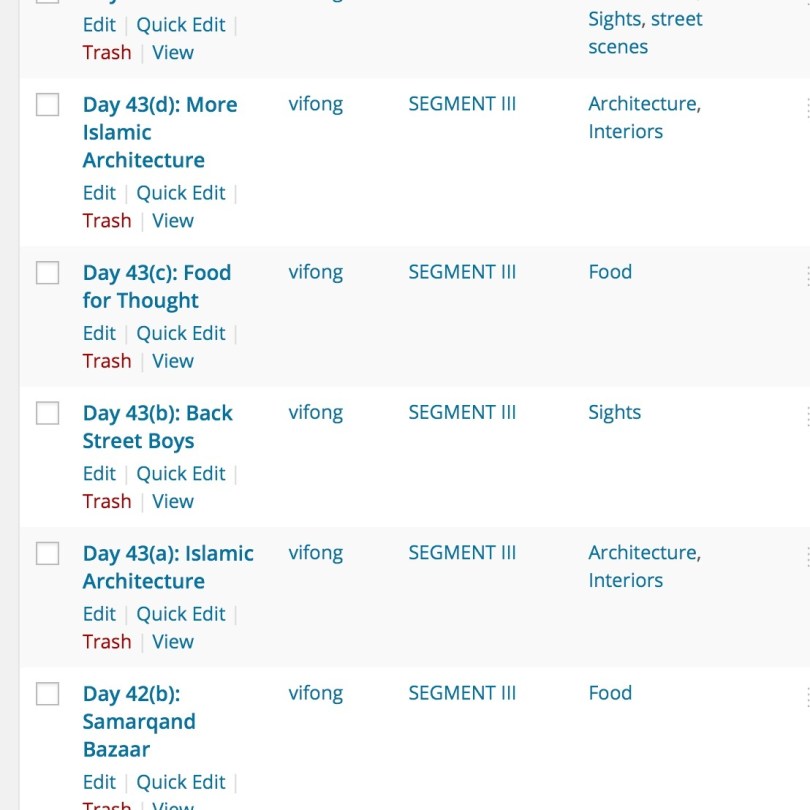Click Architecture tag in Day 43(d) row

point(643,104)
